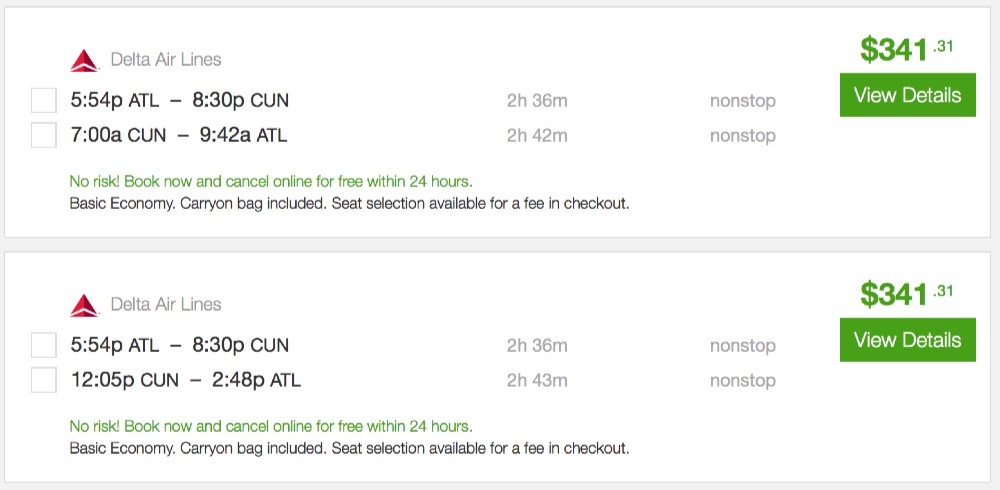Click the 12:05p CUN – 2:48p ATL flight times

point(185,380)
